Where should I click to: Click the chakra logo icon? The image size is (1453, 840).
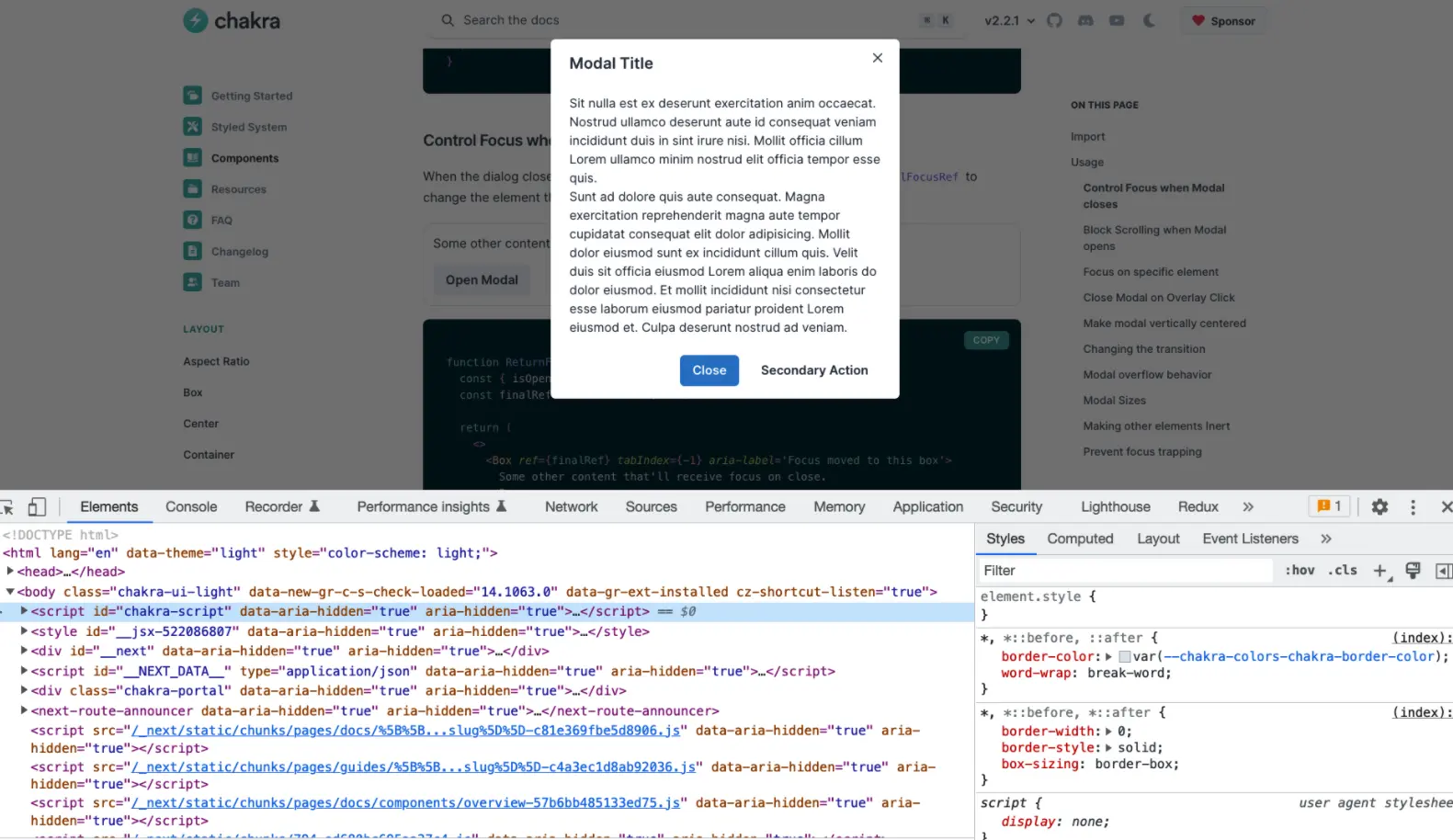pos(195,20)
